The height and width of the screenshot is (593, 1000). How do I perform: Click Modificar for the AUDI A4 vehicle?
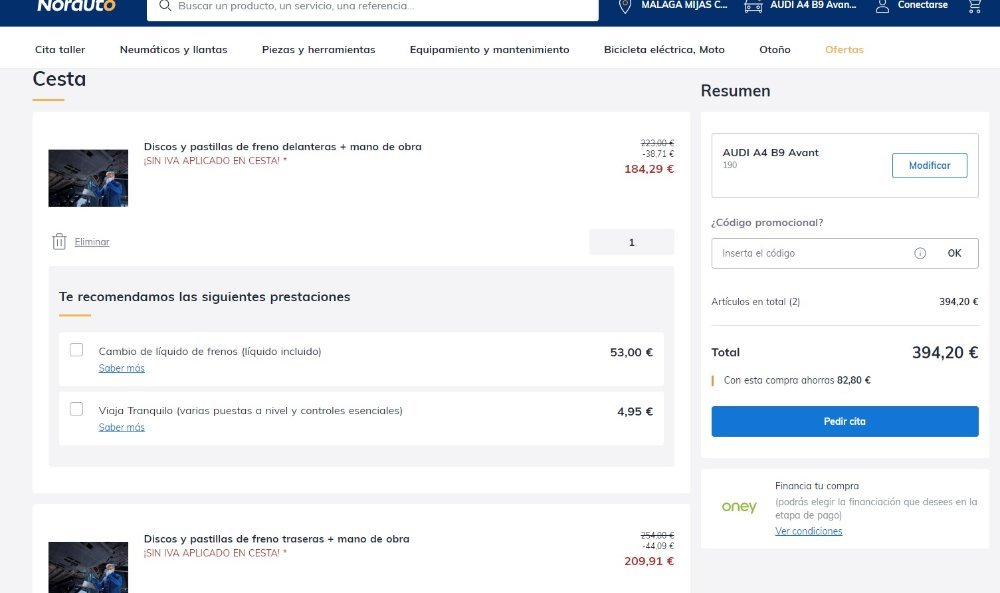coord(929,165)
